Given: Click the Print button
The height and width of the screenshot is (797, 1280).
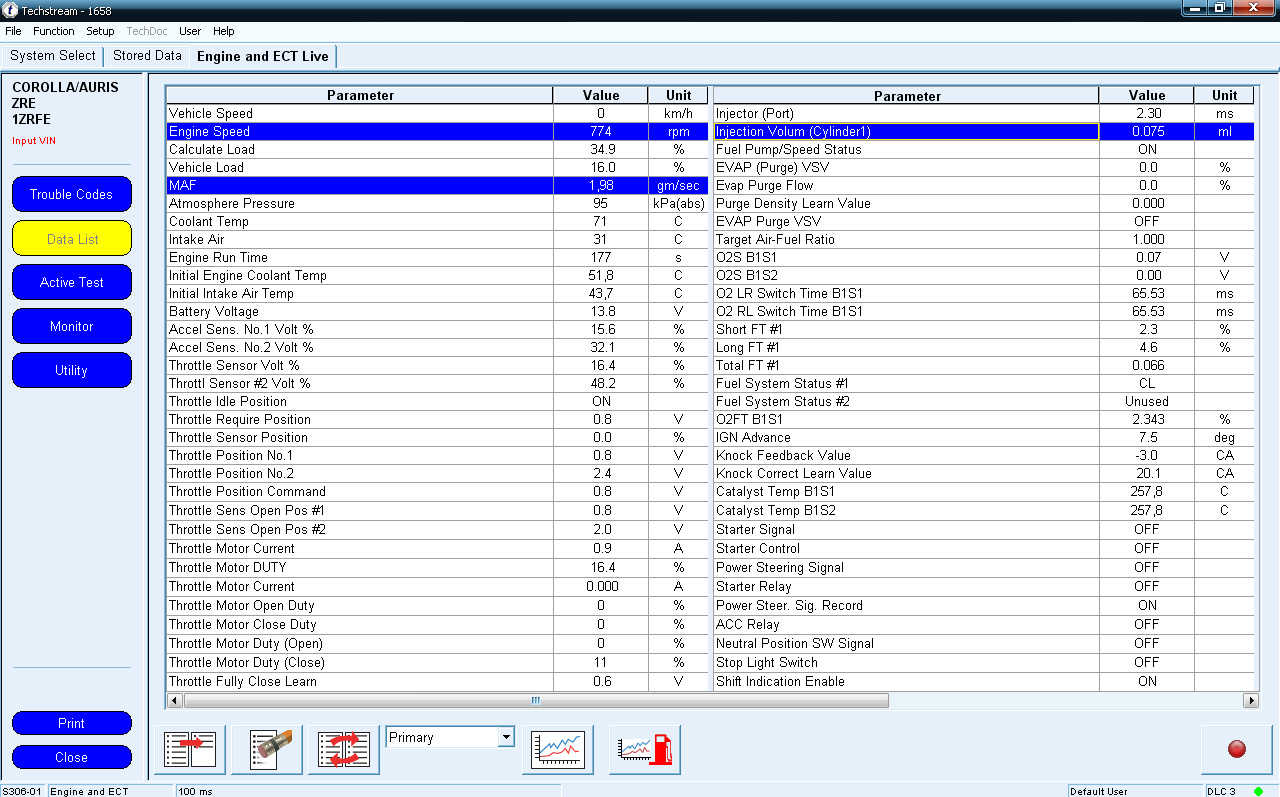Looking at the screenshot, I should pos(71,723).
